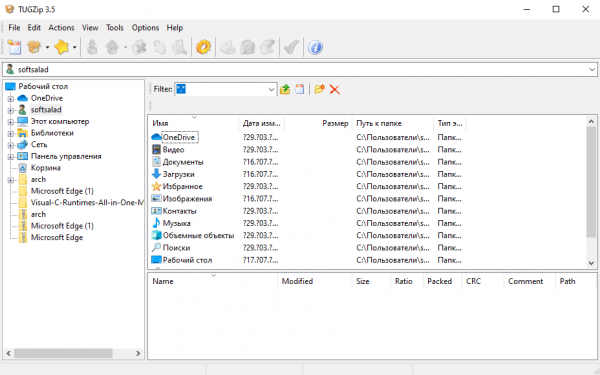Image resolution: width=600 pixels, height=375 pixels.
Task: Sort archive pane by Ratio column
Action: click(x=407, y=281)
